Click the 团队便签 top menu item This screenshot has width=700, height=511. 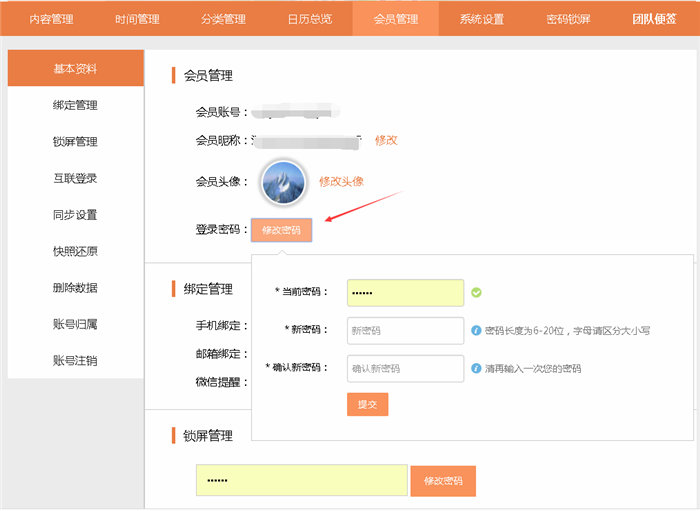(654, 19)
